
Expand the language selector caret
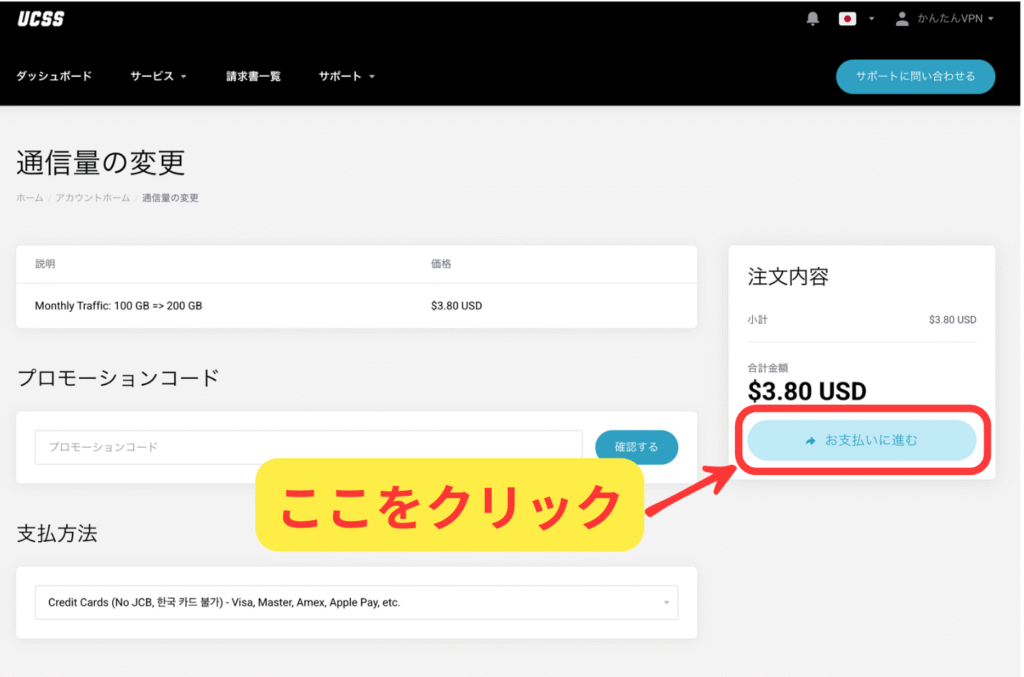pos(871,19)
